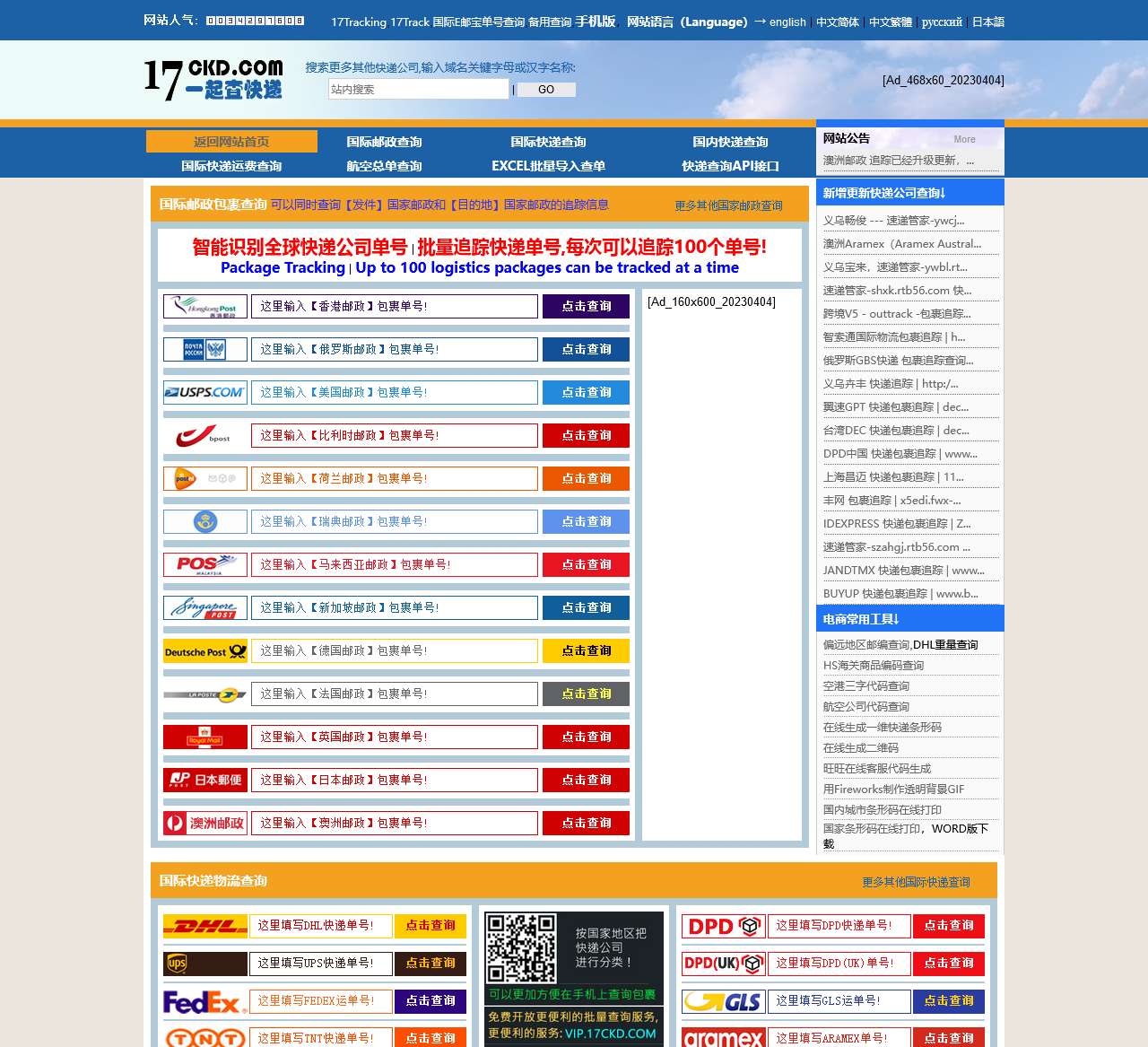Click the DPD logo
1148x1047 pixels.
click(723, 926)
